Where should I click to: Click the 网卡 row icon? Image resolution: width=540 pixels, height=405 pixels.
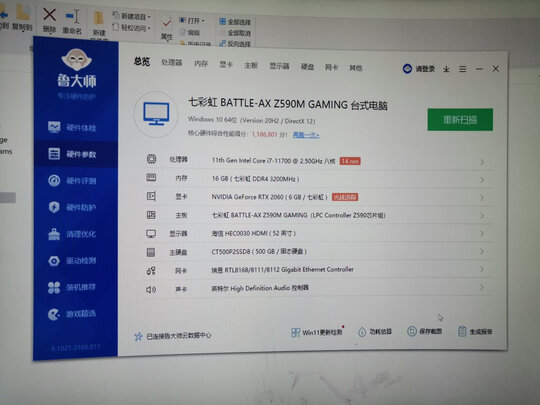point(151,271)
